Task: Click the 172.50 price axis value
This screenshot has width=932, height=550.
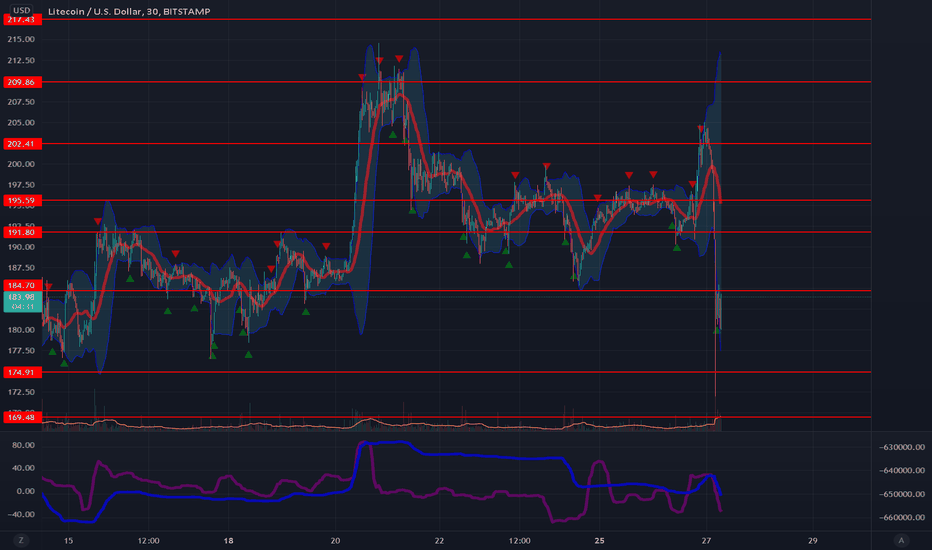Action: coord(21,392)
